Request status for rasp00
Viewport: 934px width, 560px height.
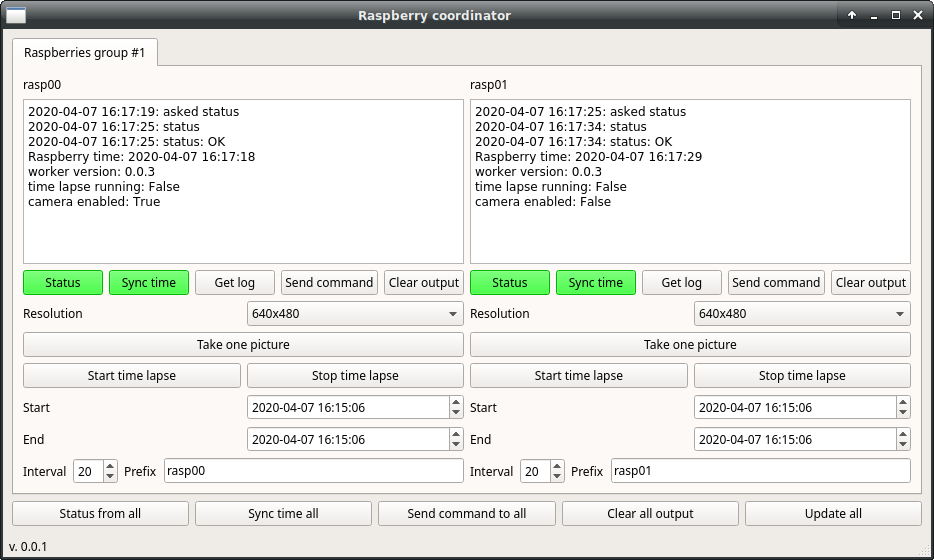(x=63, y=282)
